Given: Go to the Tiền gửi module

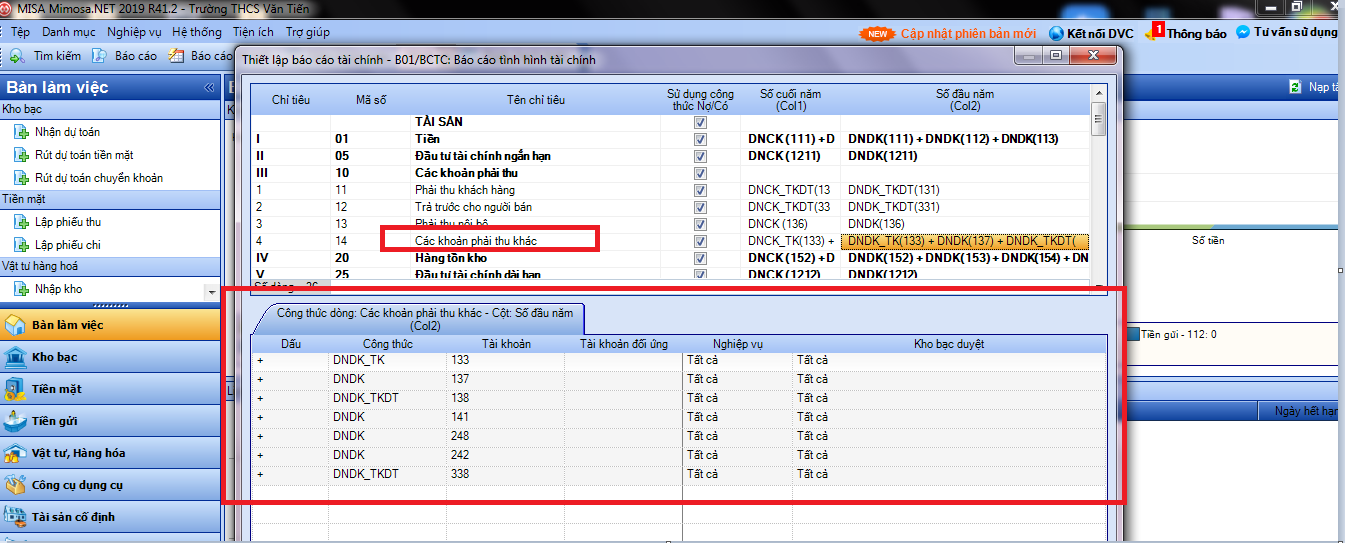Looking at the screenshot, I should [56, 421].
